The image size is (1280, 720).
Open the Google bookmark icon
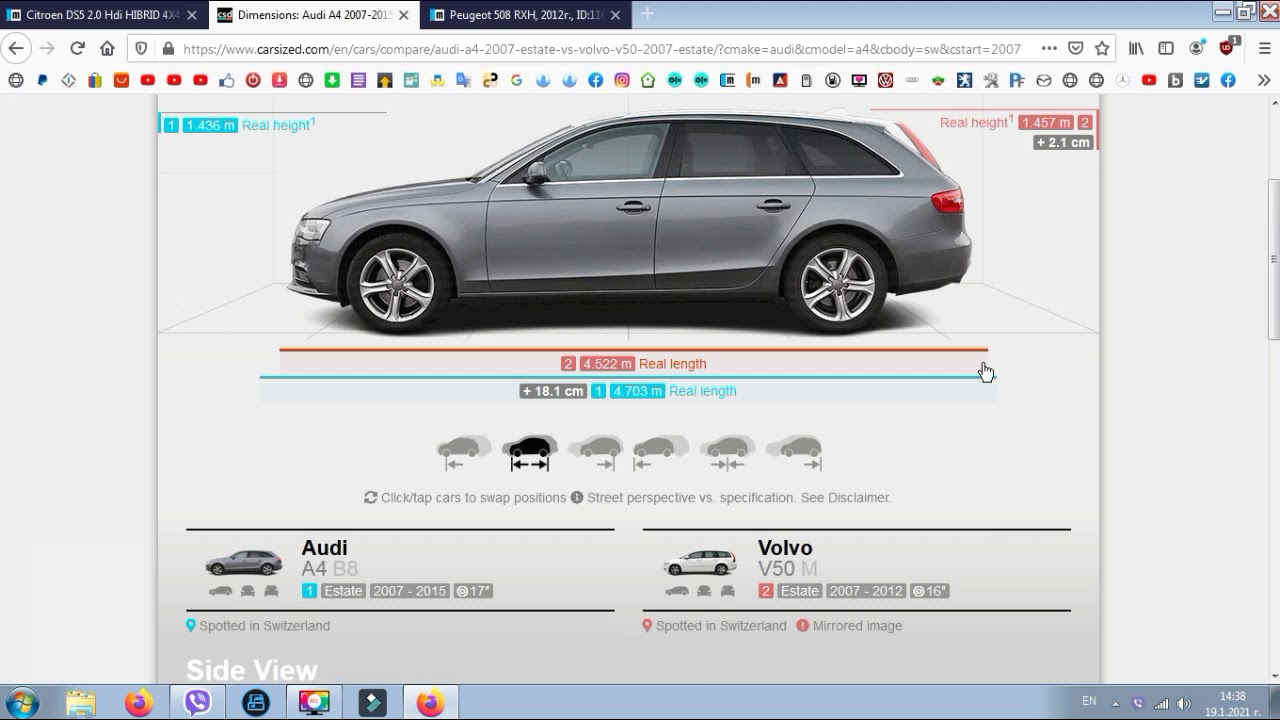517,80
